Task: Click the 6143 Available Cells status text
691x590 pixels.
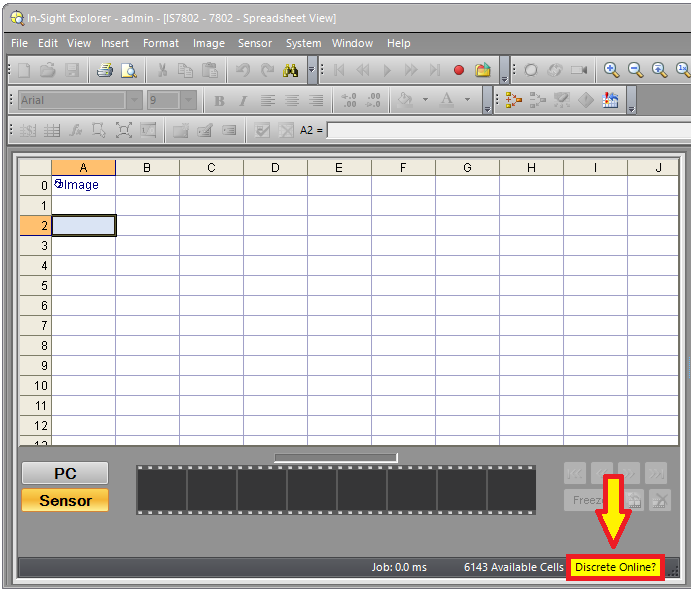Action: [513, 567]
